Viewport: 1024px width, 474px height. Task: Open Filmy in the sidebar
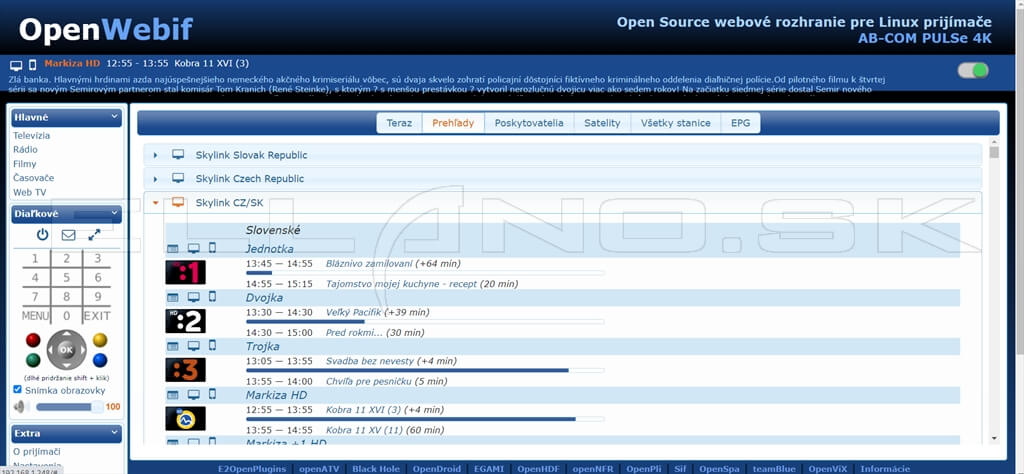(x=25, y=164)
